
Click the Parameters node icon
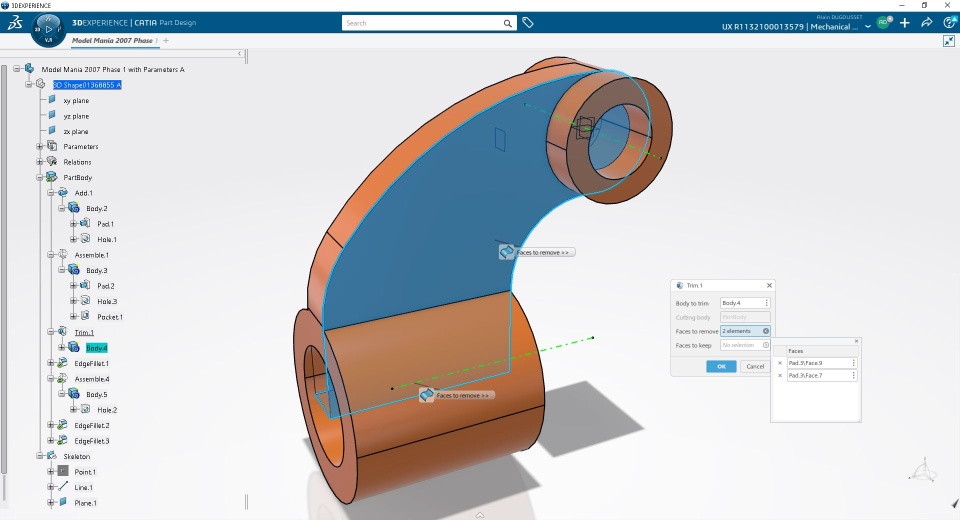pyautogui.click(x=52, y=146)
